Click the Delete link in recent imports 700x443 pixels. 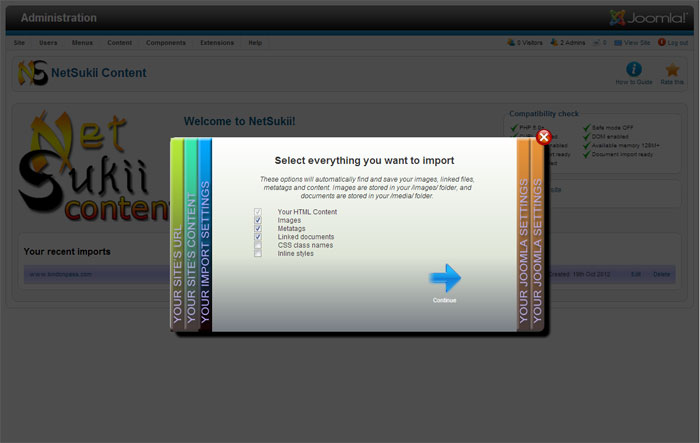tap(661, 274)
